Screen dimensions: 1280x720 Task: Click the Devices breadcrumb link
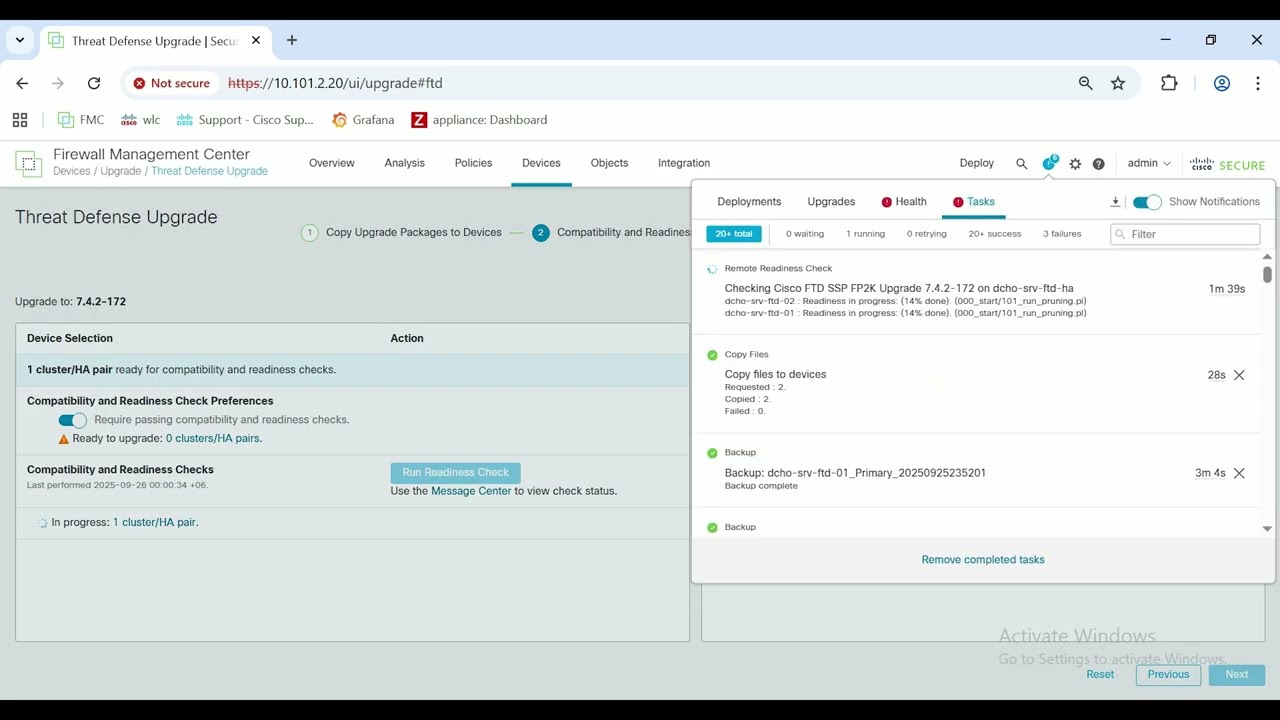tap(72, 171)
